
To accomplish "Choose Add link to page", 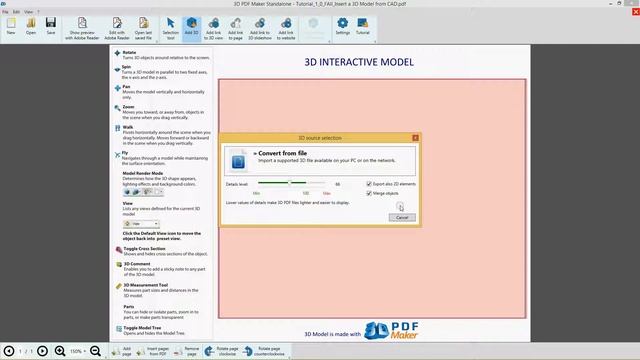I will 236,29.
